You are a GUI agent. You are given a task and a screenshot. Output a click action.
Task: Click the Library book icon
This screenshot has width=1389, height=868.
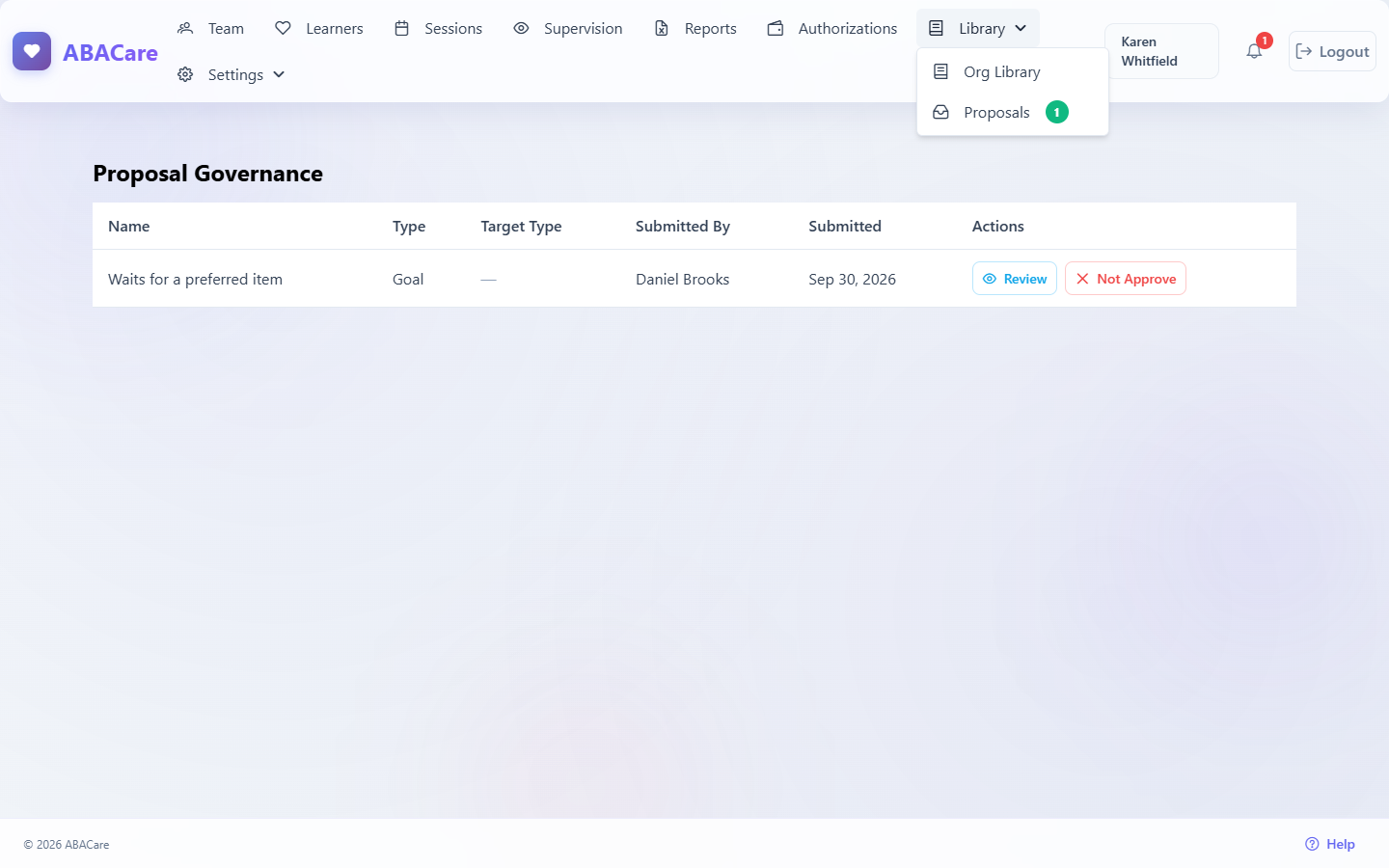click(936, 28)
